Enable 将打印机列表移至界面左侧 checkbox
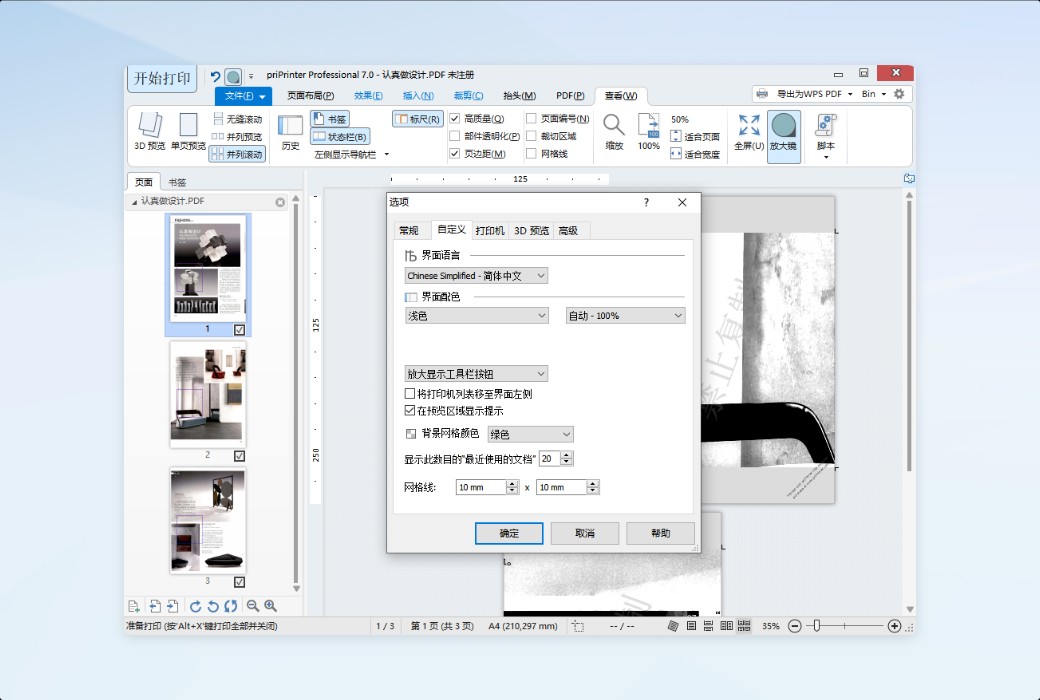 (x=410, y=393)
